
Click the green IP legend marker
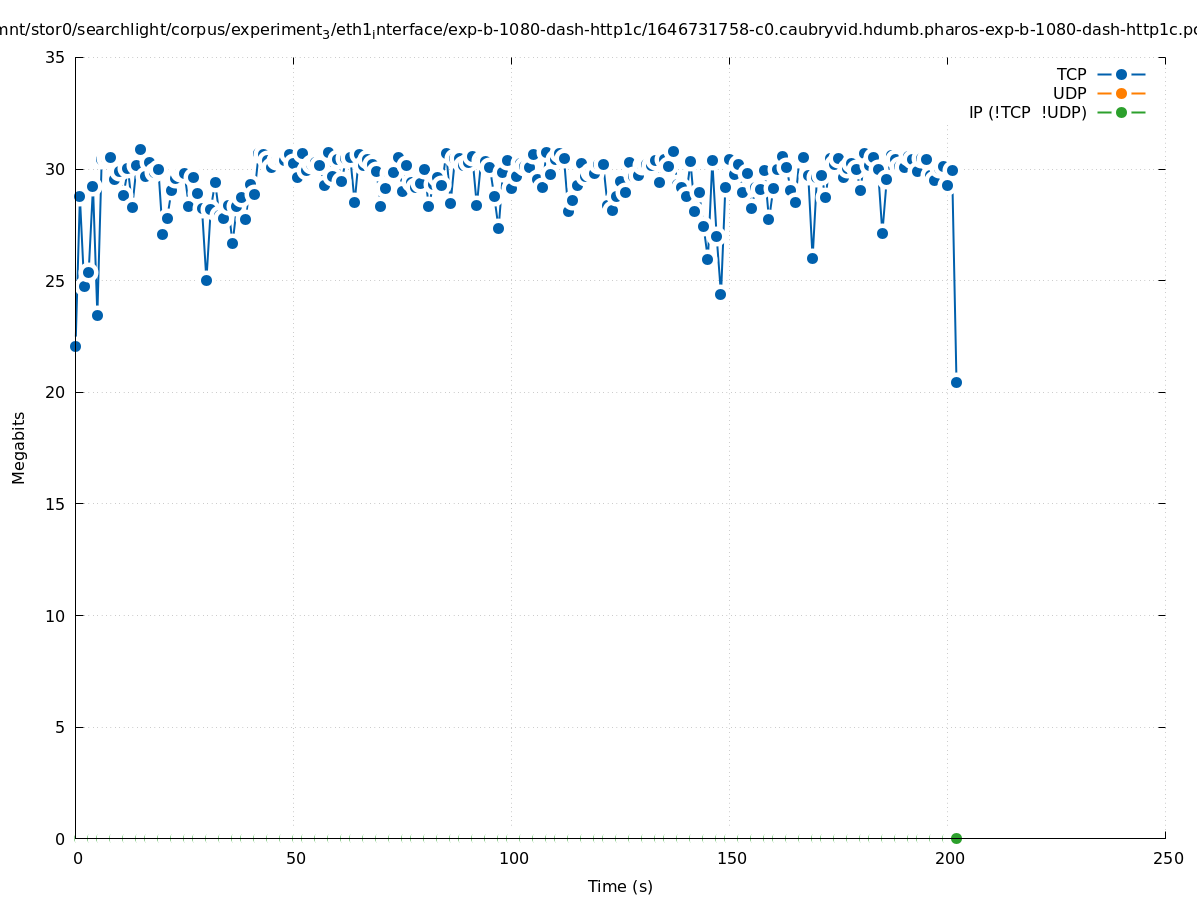pos(1121,112)
